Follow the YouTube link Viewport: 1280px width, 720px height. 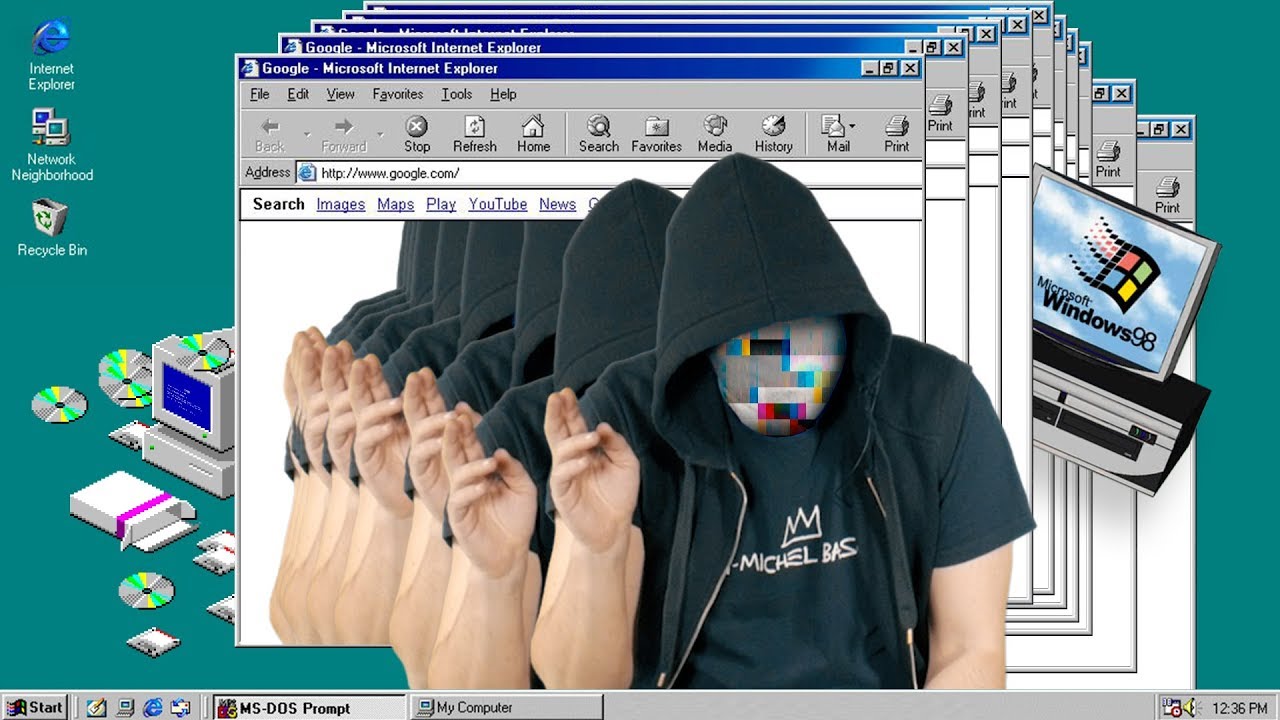pos(498,204)
